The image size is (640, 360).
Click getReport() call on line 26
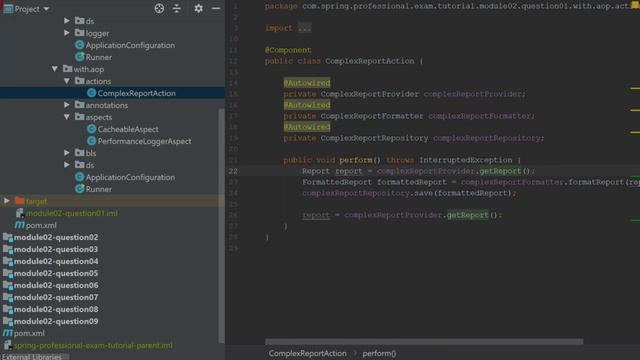click(x=468, y=215)
